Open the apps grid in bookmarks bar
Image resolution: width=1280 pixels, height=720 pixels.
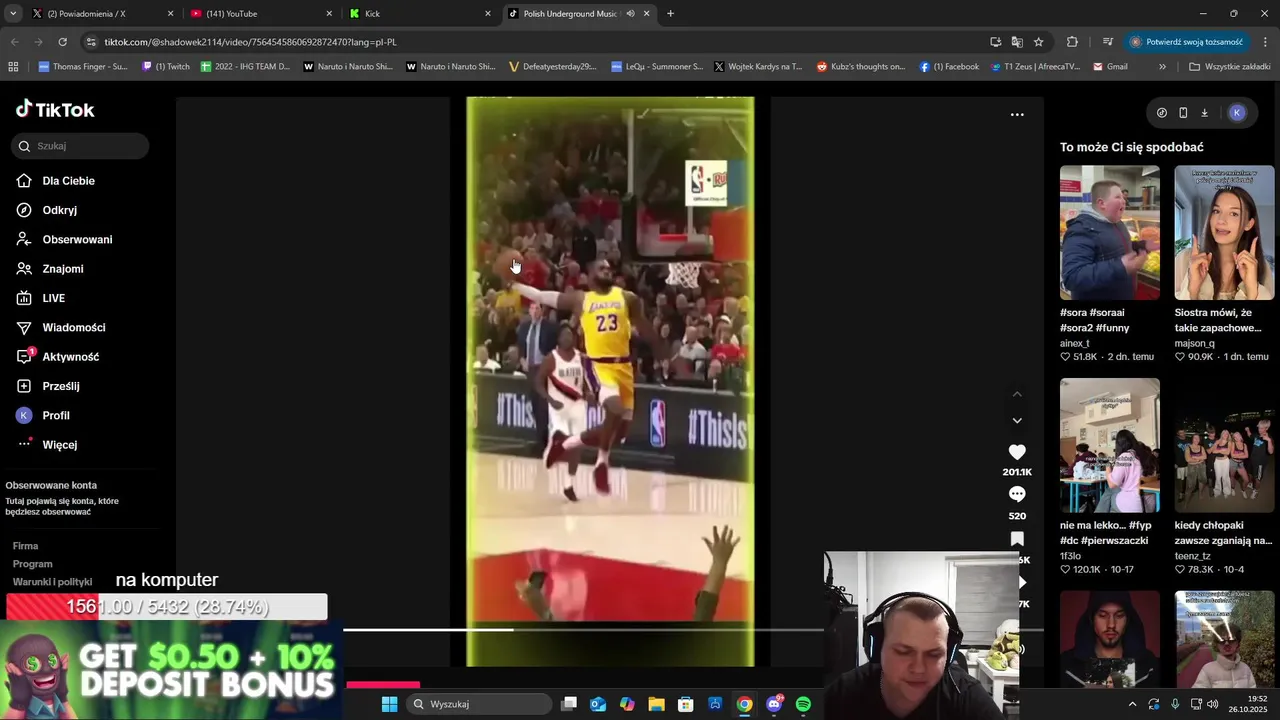tap(13, 67)
